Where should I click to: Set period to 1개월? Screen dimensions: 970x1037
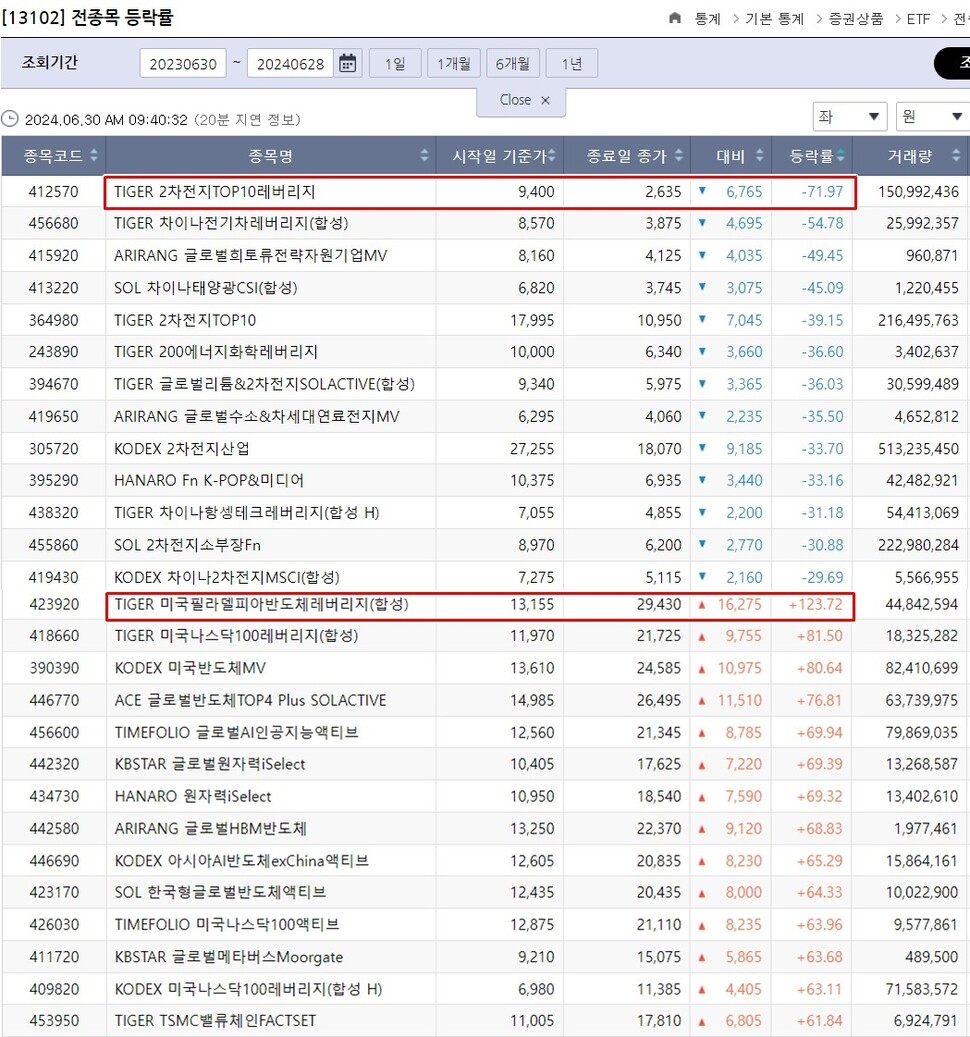tap(454, 63)
